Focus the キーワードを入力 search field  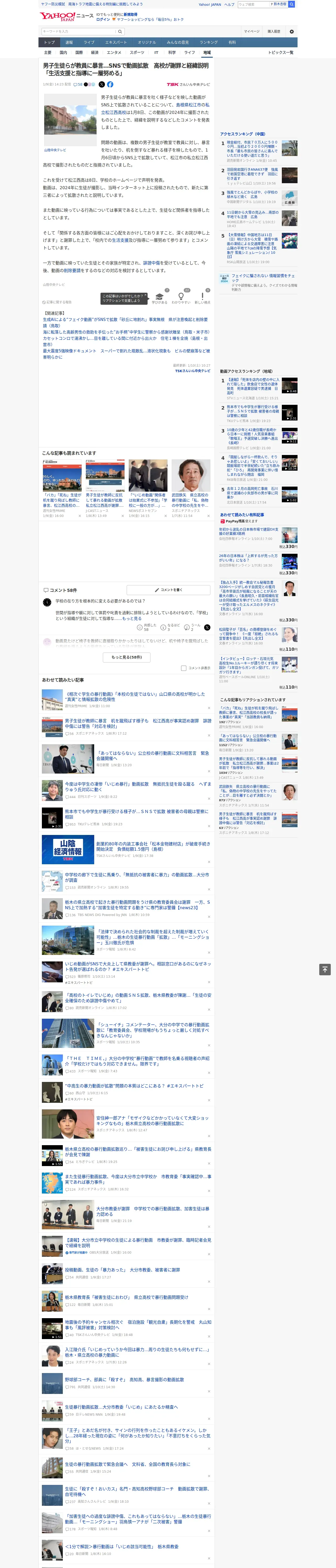[79, 32]
